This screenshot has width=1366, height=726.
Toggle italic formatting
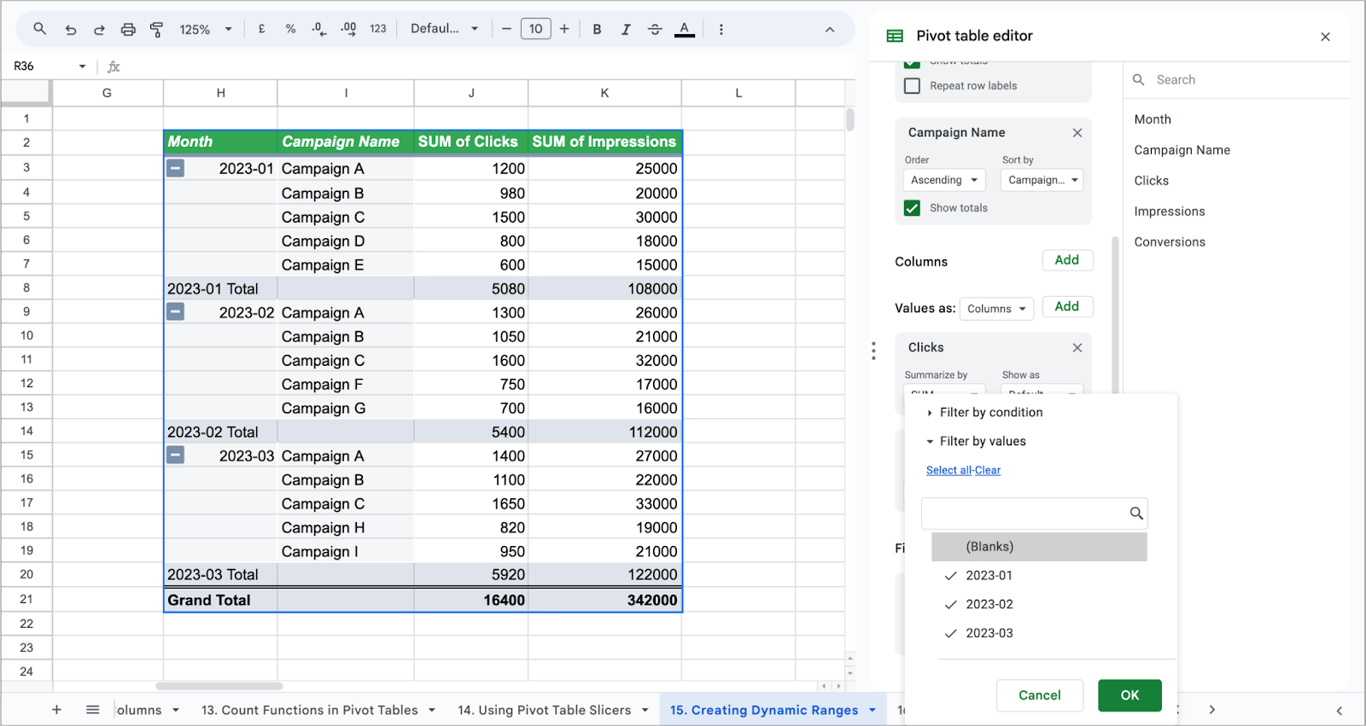pos(626,29)
